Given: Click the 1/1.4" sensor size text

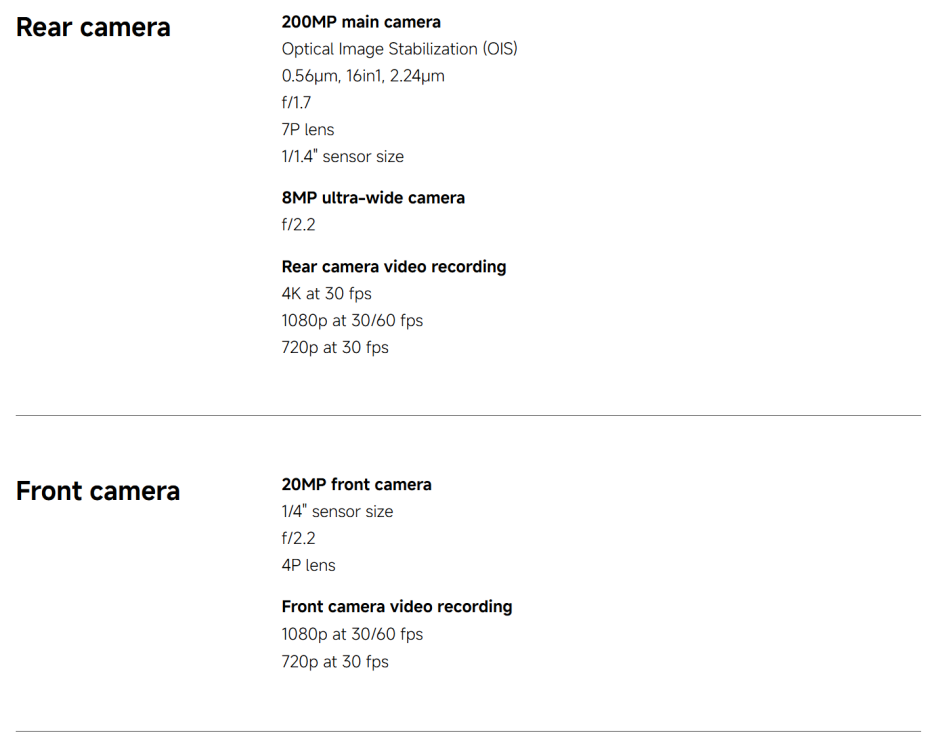Looking at the screenshot, I should (x=343, y=157).
